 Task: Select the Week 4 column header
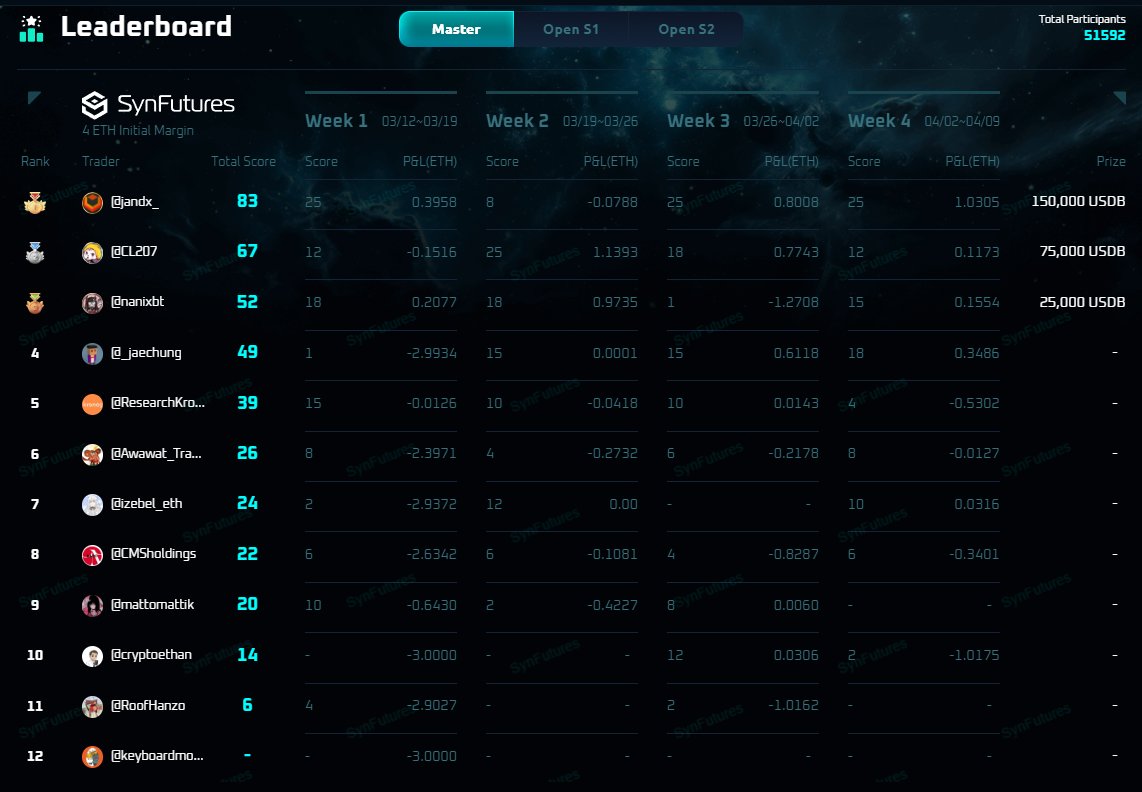[x=879, y=121]
